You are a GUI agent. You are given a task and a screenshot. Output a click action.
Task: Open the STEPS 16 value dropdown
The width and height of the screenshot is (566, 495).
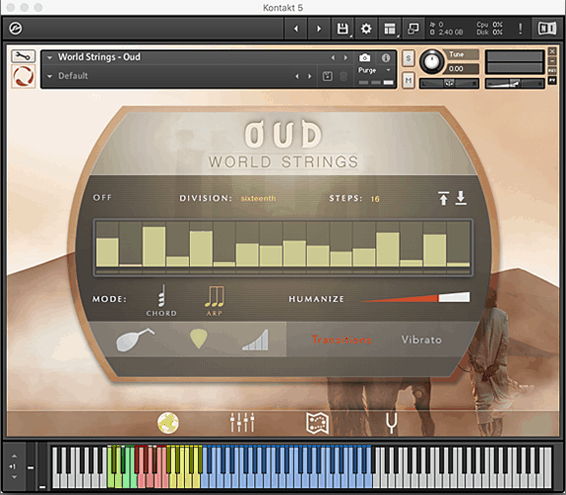coord(375,199)
